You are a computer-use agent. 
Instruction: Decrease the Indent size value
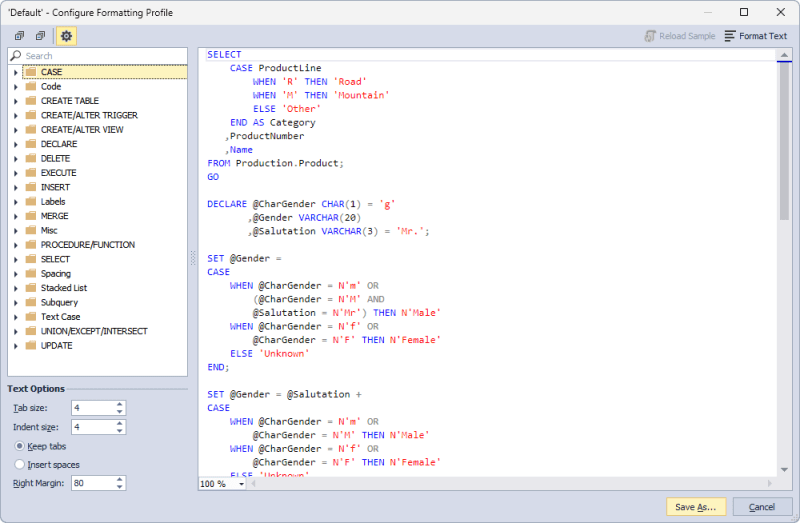[119, 431]
